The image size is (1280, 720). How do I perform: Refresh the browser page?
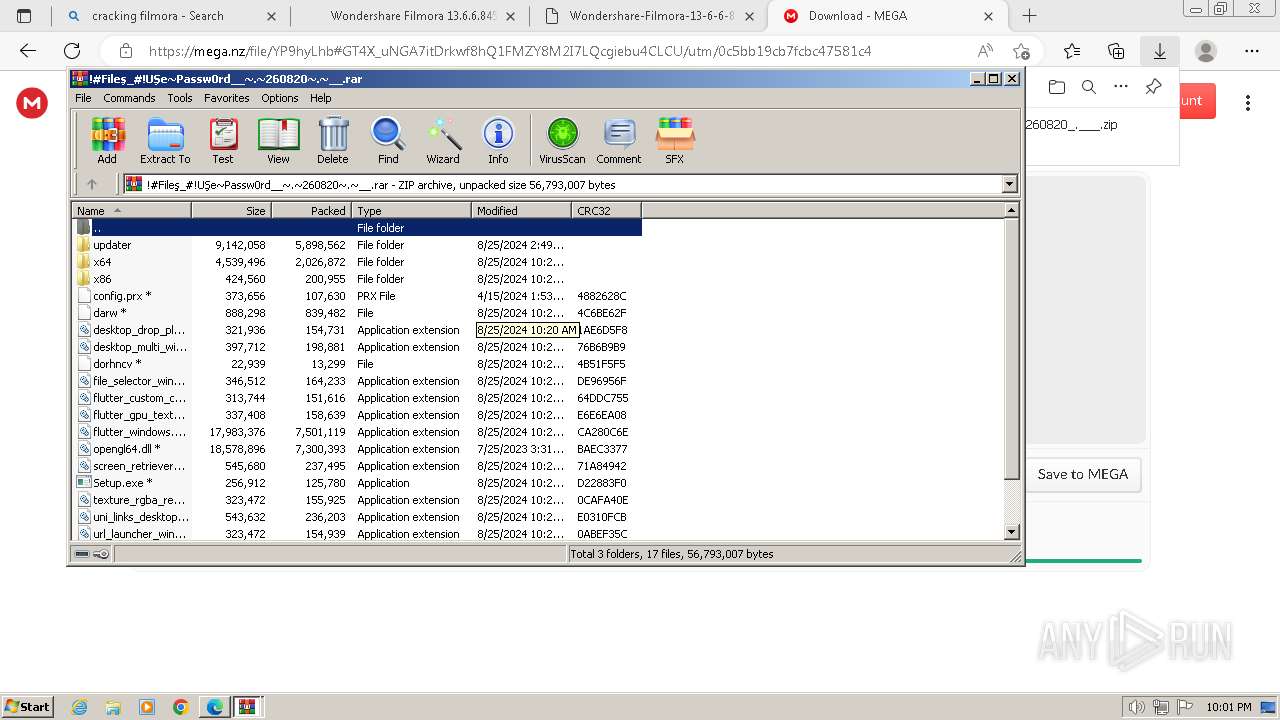coord(72,51)
